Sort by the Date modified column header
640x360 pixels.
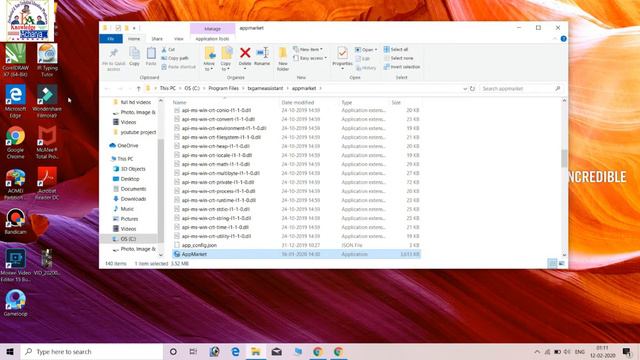tap(298, 102)
